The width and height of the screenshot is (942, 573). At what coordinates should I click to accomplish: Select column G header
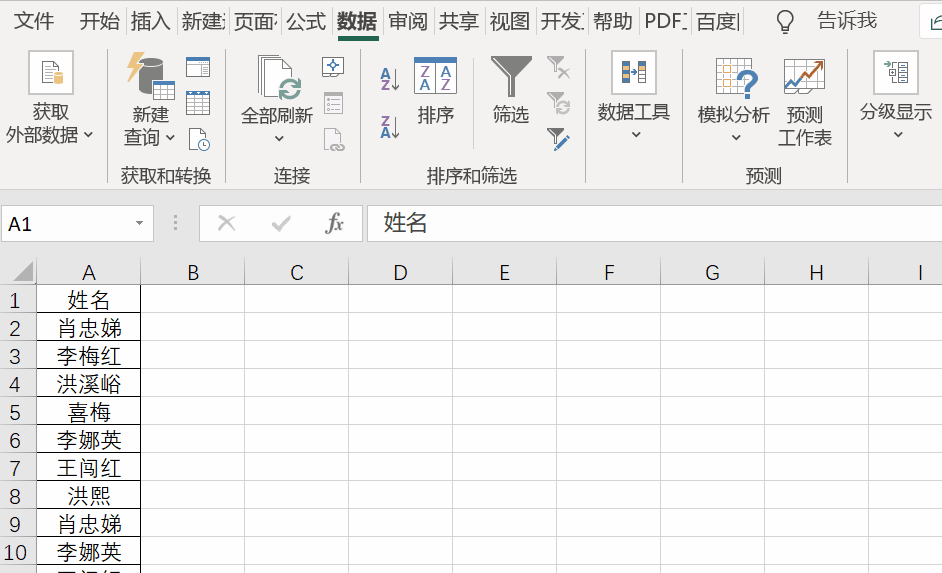coord(713,273)
